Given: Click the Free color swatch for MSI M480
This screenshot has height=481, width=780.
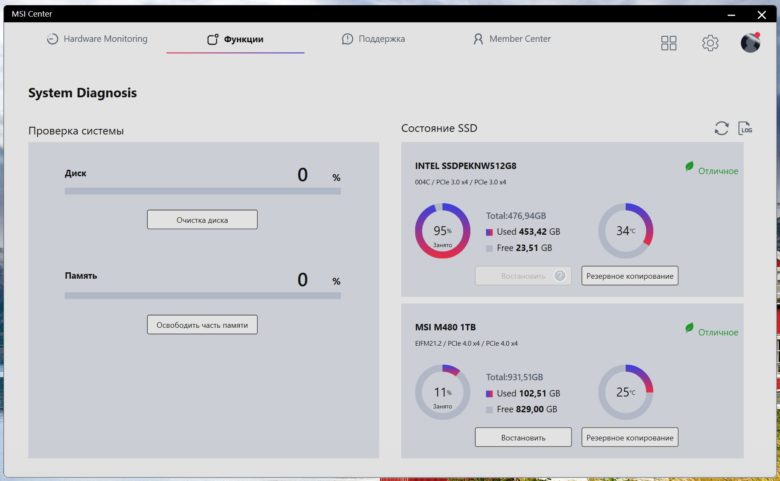Looking at the screenshot, I should click(489, 410).
